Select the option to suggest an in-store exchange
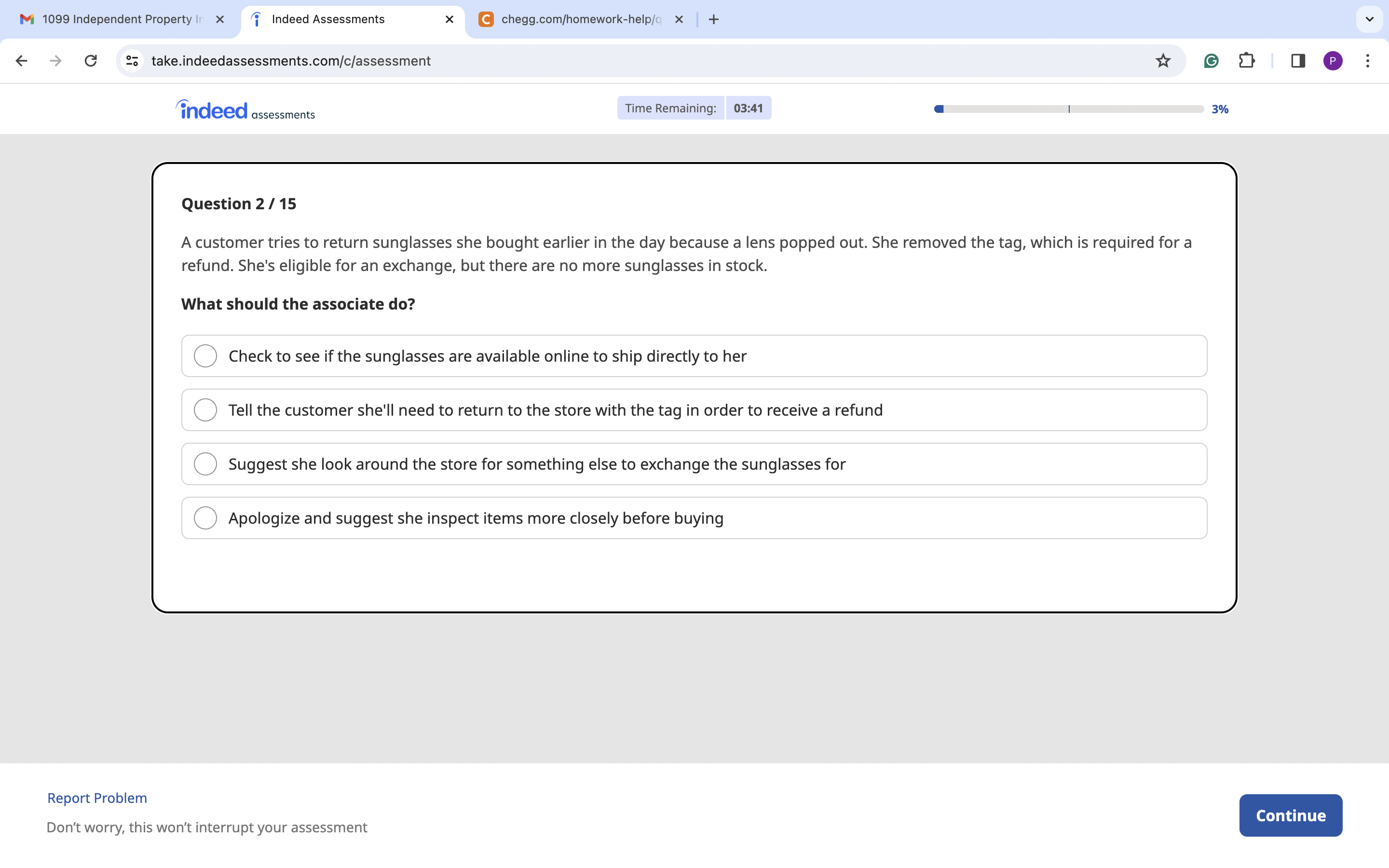 [x=205, y=463]
